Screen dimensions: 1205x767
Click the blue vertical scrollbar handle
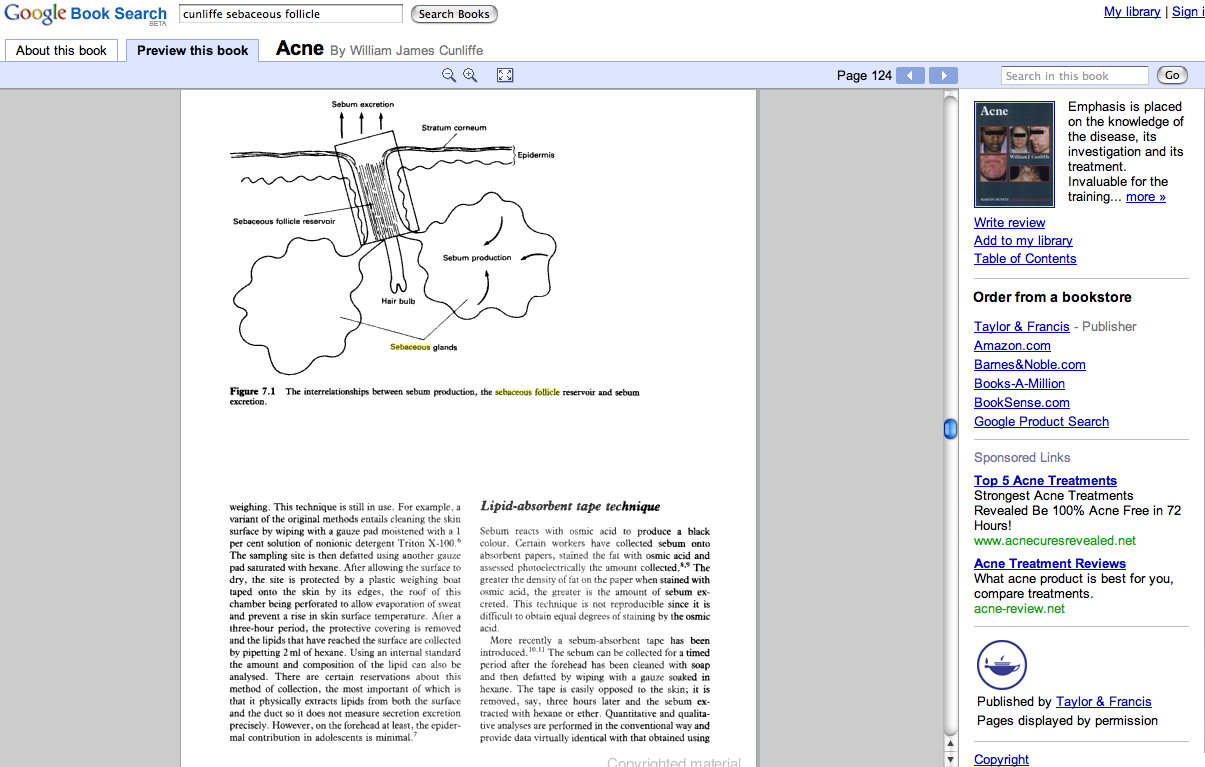tap(950, 429)
